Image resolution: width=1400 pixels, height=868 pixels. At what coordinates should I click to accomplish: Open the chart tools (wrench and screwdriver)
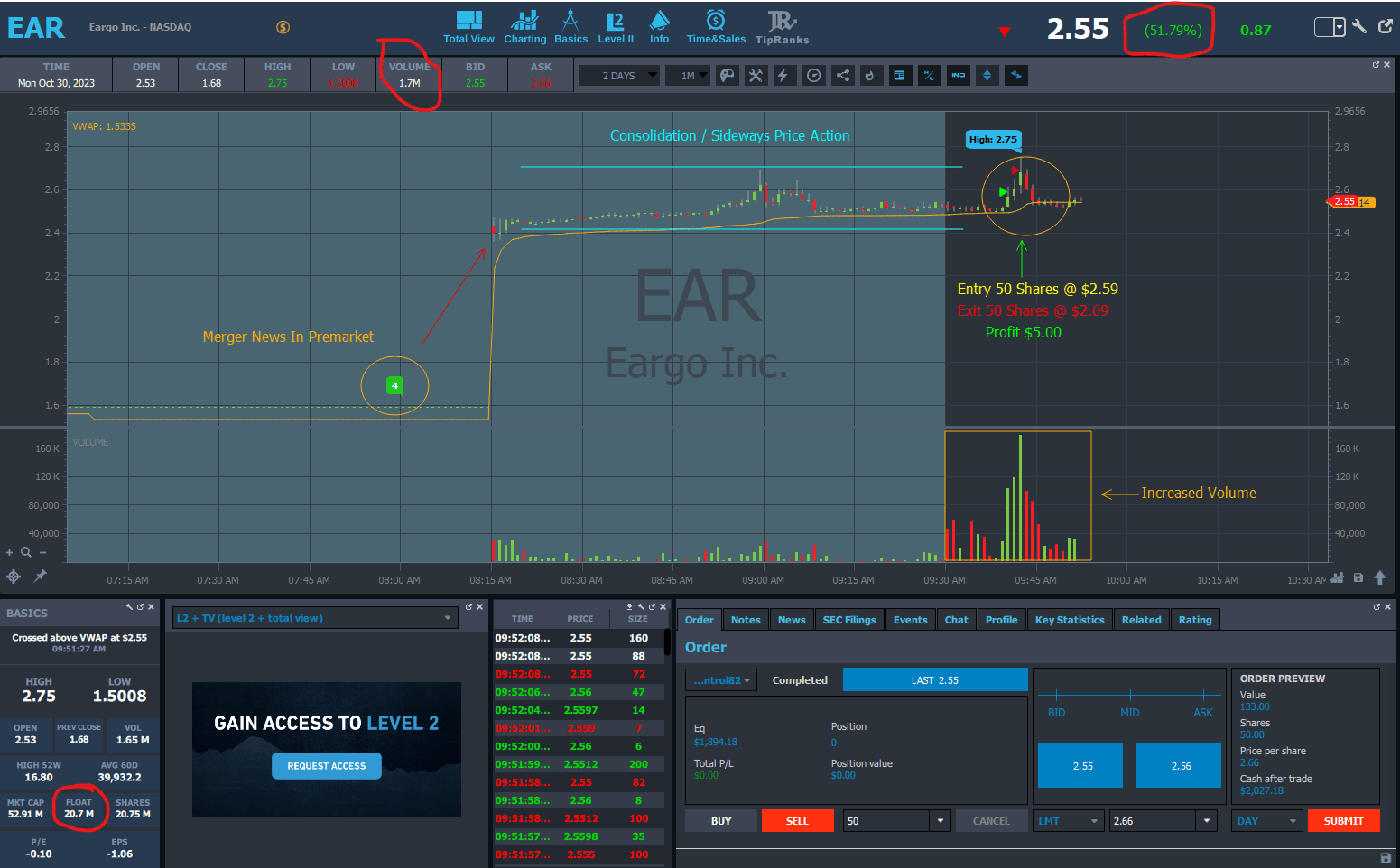point(756,76)
